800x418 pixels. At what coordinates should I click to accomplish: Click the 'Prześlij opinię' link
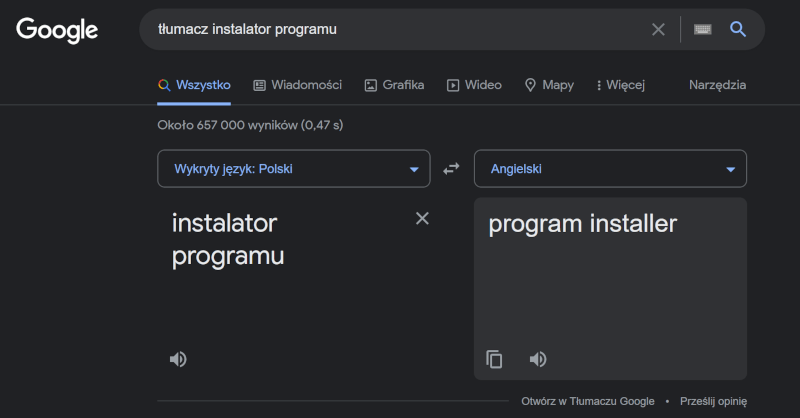pos(713,401)
